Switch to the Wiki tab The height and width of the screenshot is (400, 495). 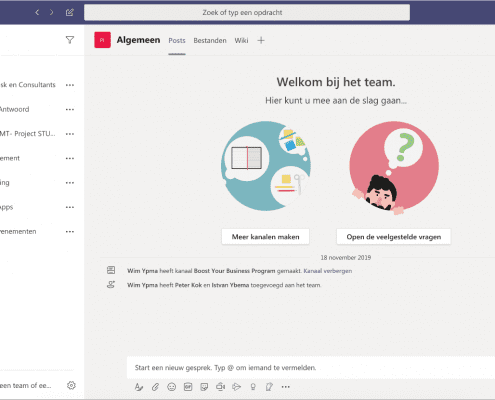241,40
